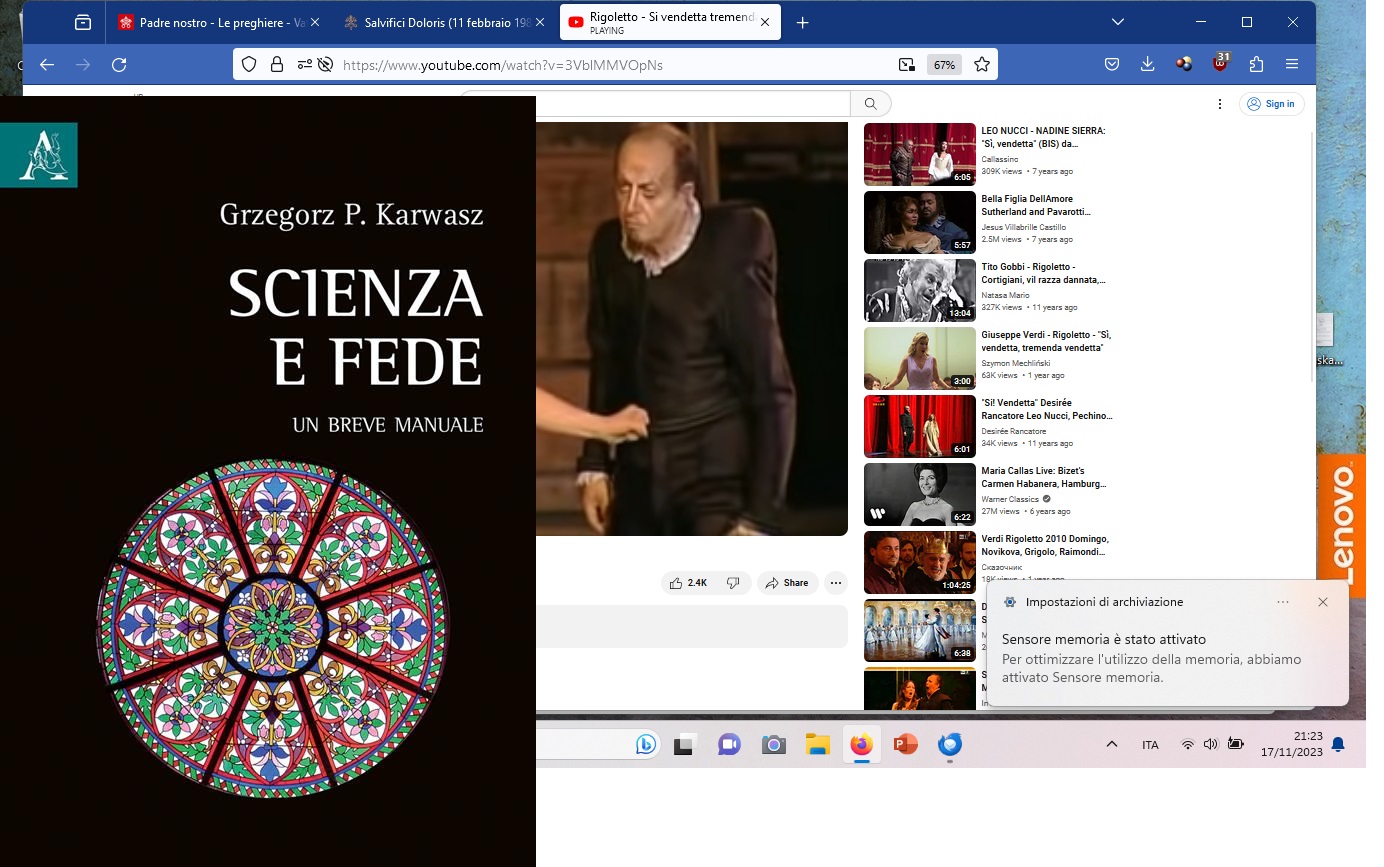
Task: Open the Tito Gobbi Rigoletto video thumbnail
Action: coord(919,290)
